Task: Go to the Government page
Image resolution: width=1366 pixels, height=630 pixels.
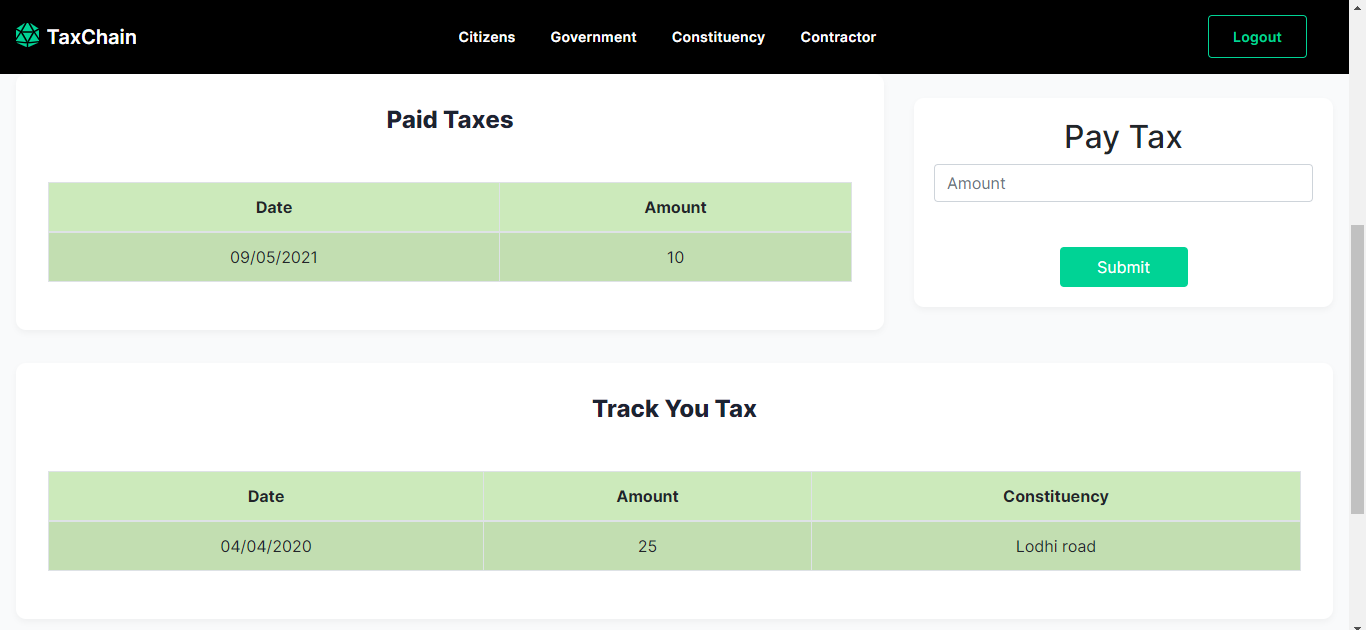Action: point(593,37)
